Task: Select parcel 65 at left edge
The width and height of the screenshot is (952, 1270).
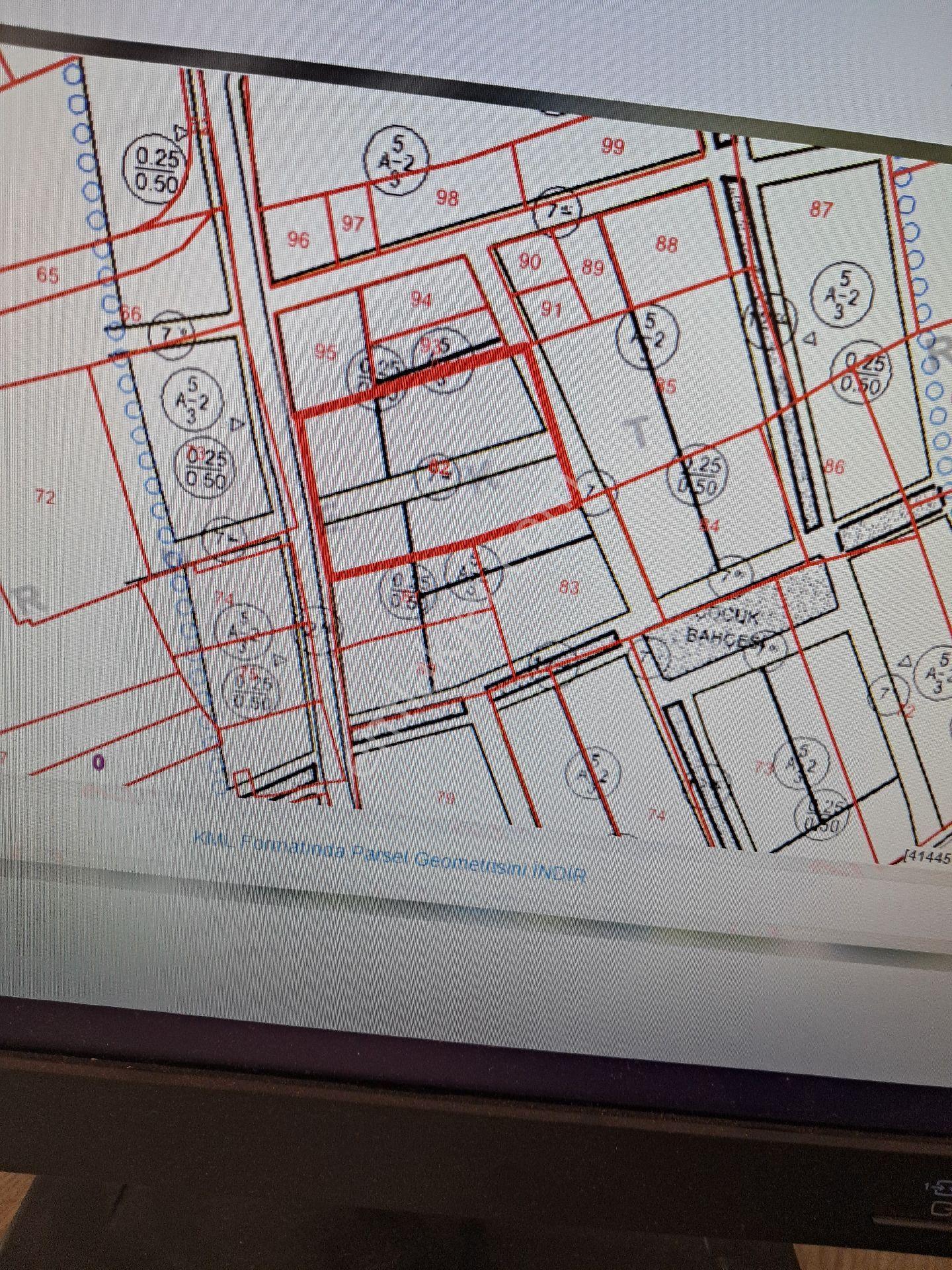Action: tap(47, 275)
